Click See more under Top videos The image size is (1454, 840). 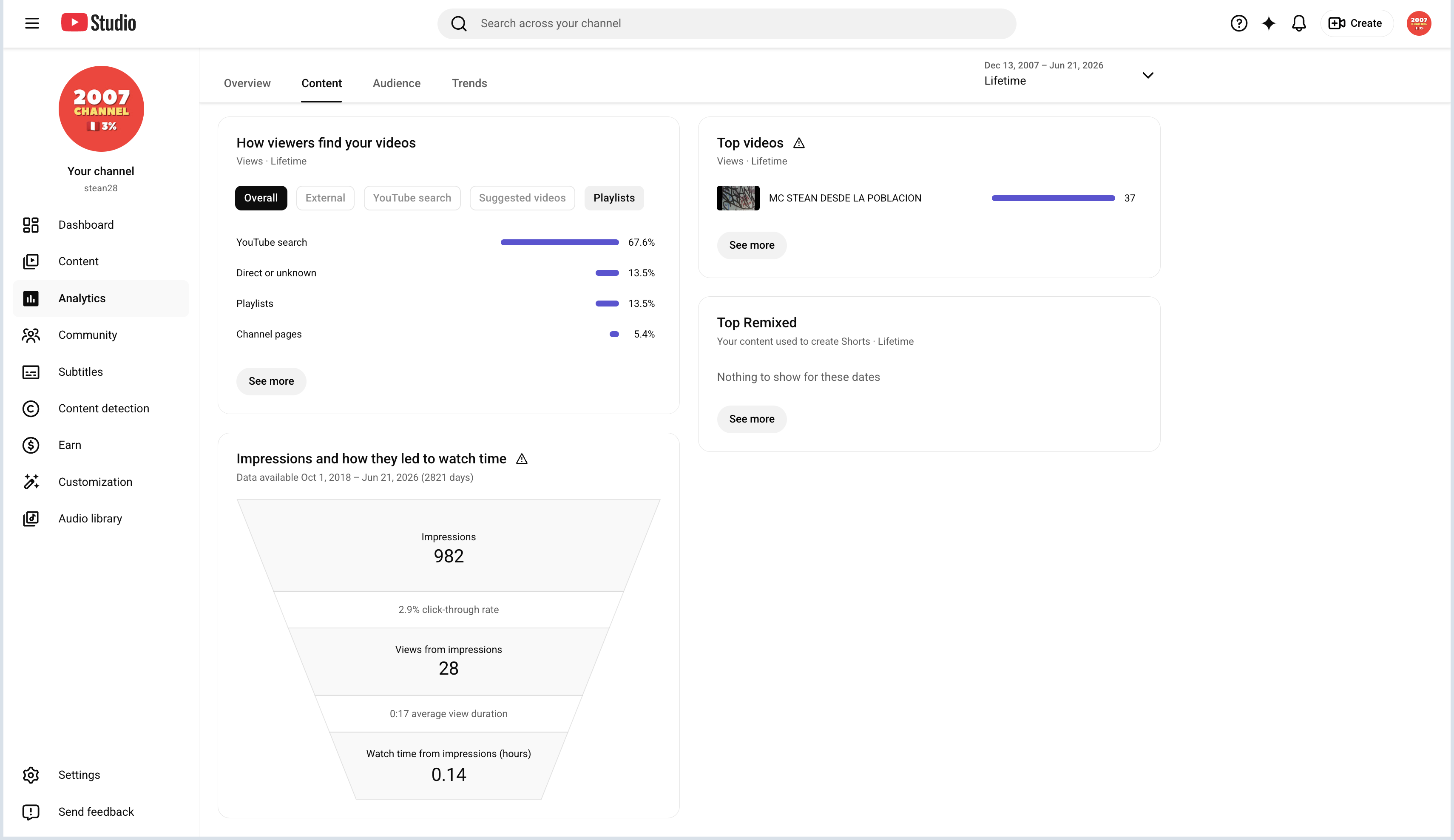751,245
